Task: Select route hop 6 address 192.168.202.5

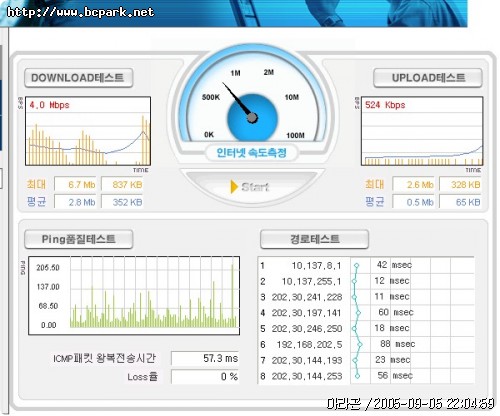Action: point(309,344)
